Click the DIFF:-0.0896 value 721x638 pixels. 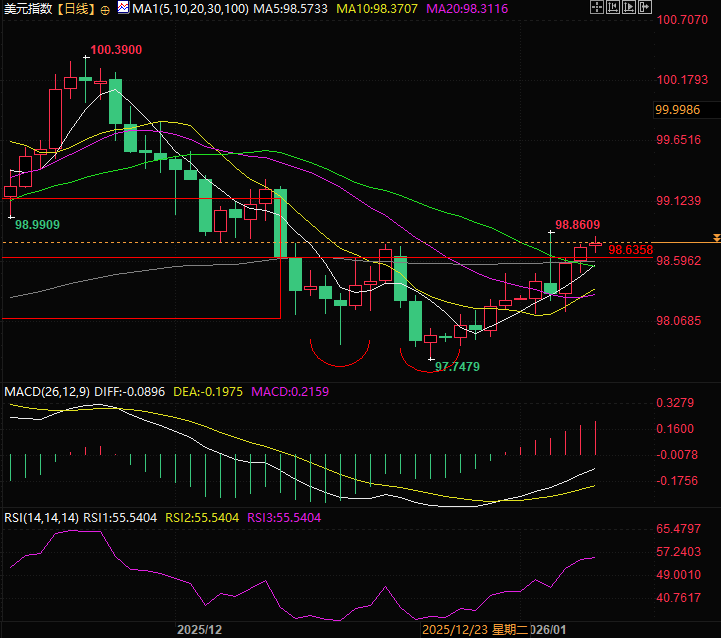pos(129,392)
